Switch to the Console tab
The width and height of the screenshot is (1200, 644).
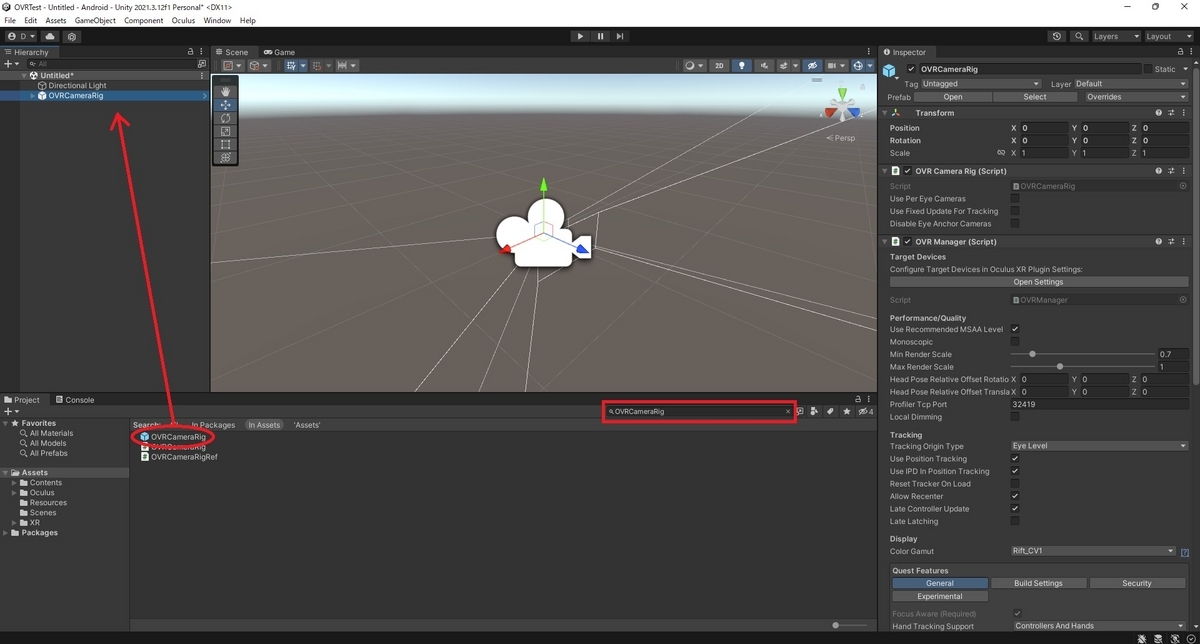(74, 400)
